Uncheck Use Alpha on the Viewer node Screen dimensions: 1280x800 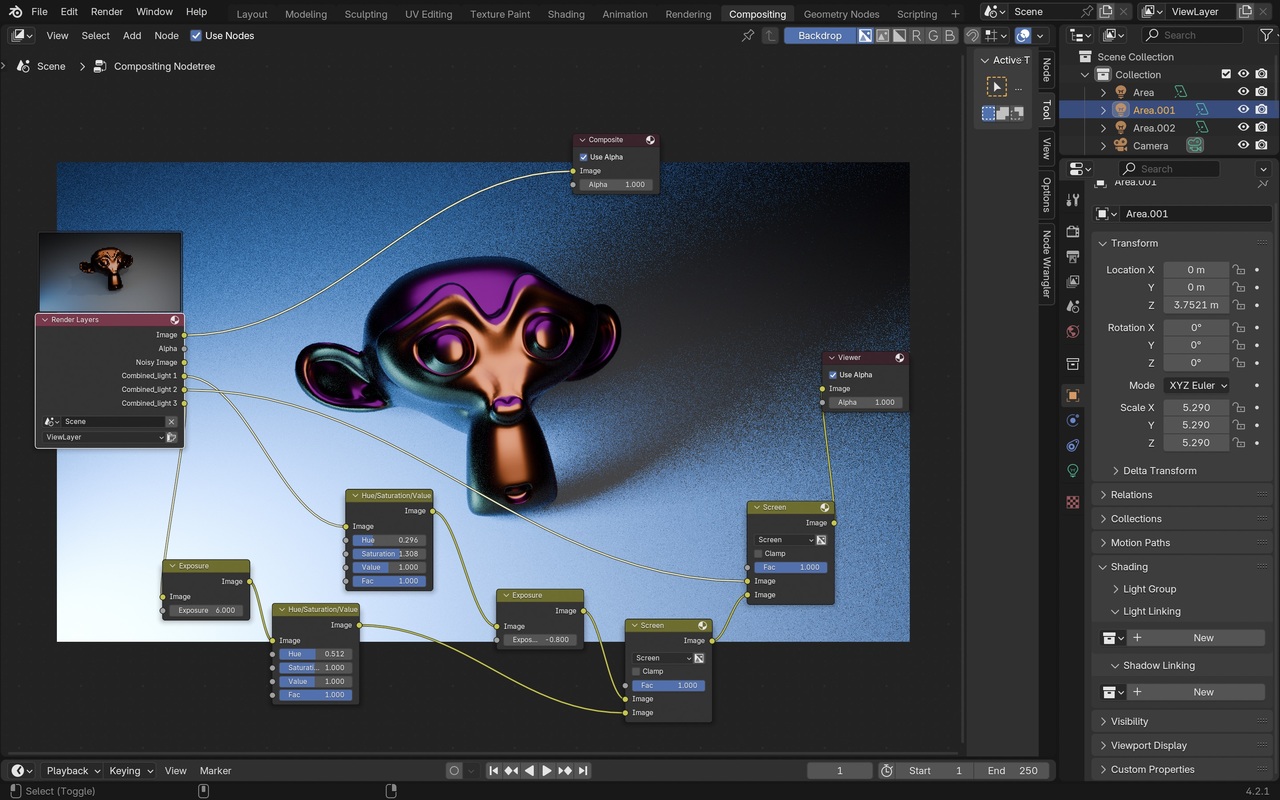click(x=833, y=375)
